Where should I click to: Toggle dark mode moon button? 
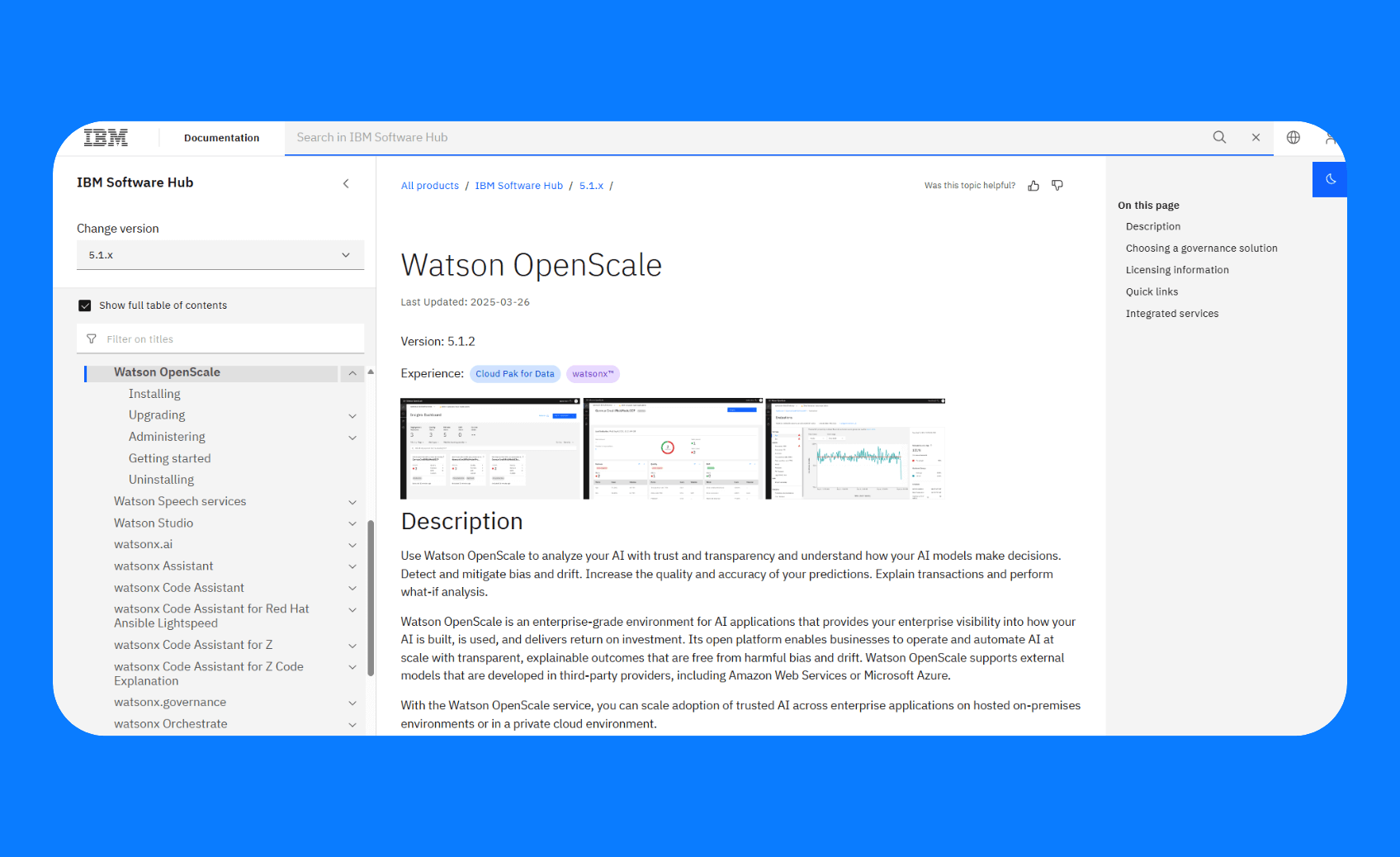(x=1330, y=179)
